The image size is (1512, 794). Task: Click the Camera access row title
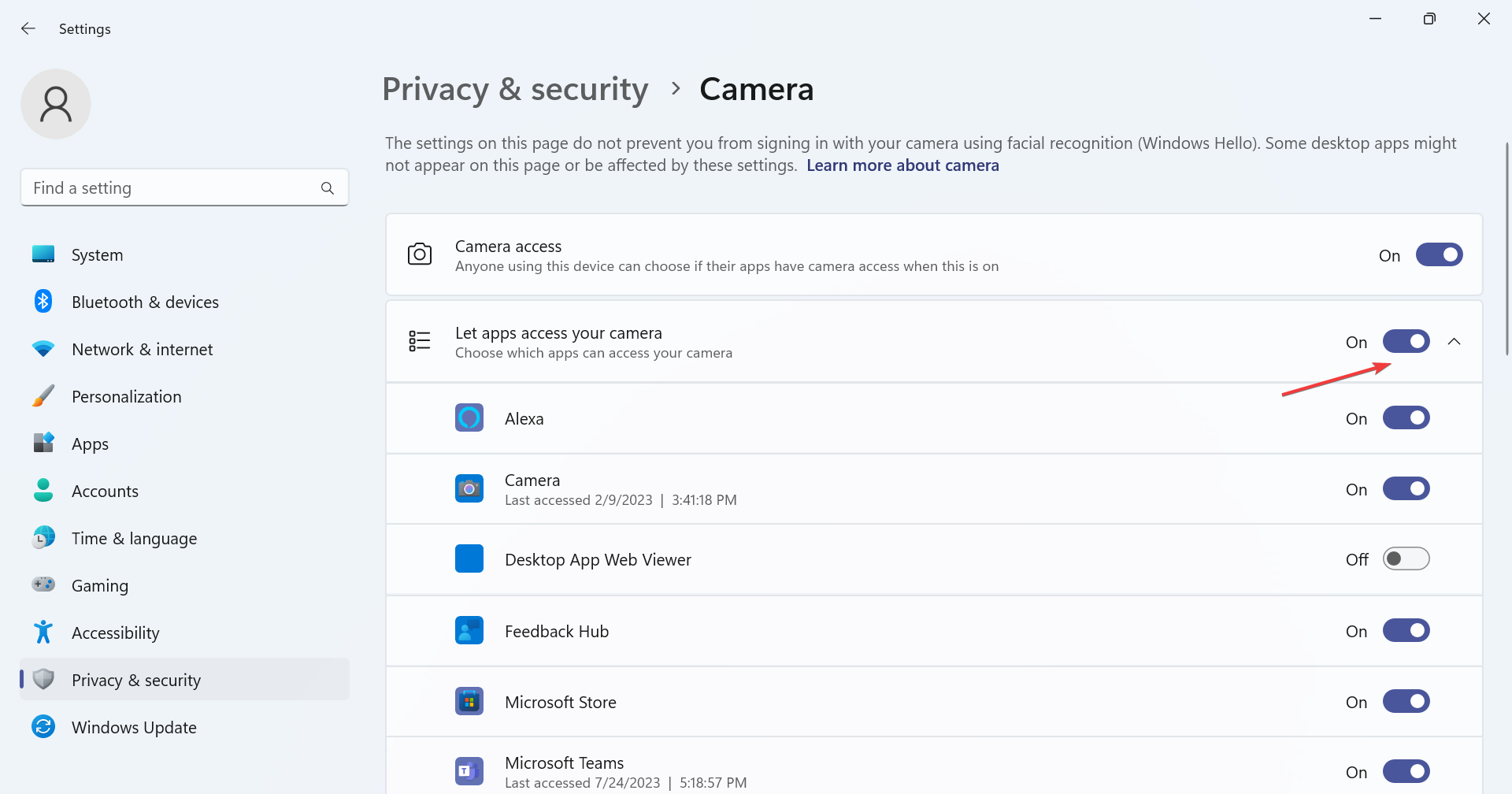(508, 247)
